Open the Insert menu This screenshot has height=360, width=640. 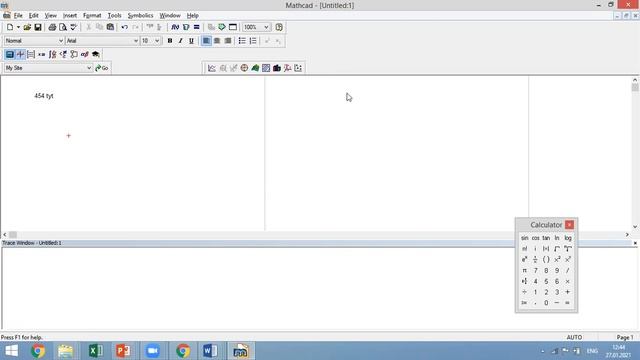70,16
